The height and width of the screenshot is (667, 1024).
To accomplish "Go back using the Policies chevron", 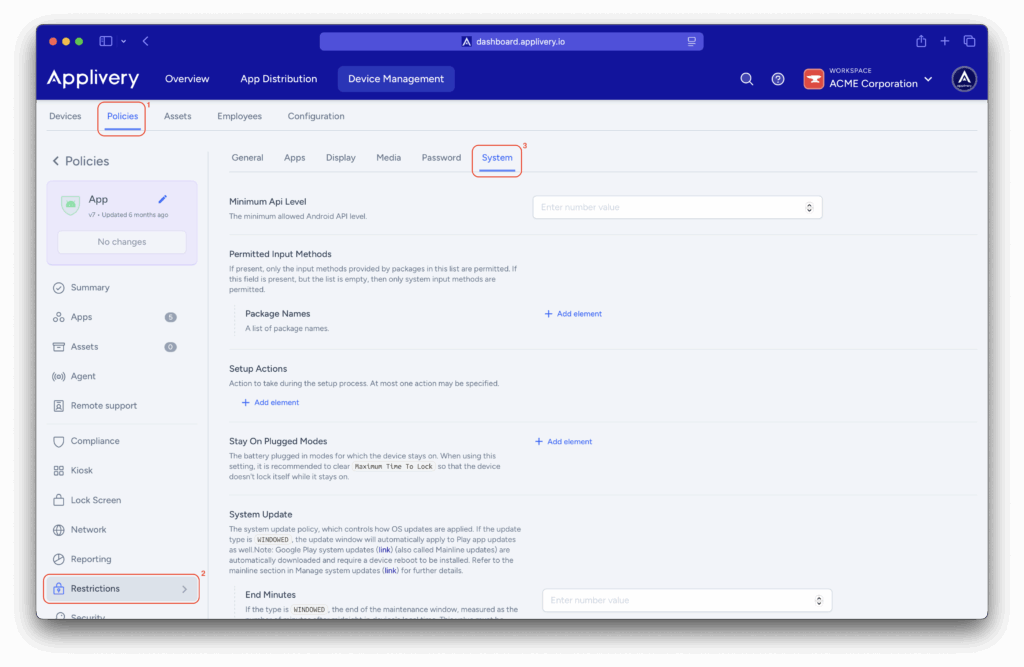I will pyautogui.click(x=56, y=161).
